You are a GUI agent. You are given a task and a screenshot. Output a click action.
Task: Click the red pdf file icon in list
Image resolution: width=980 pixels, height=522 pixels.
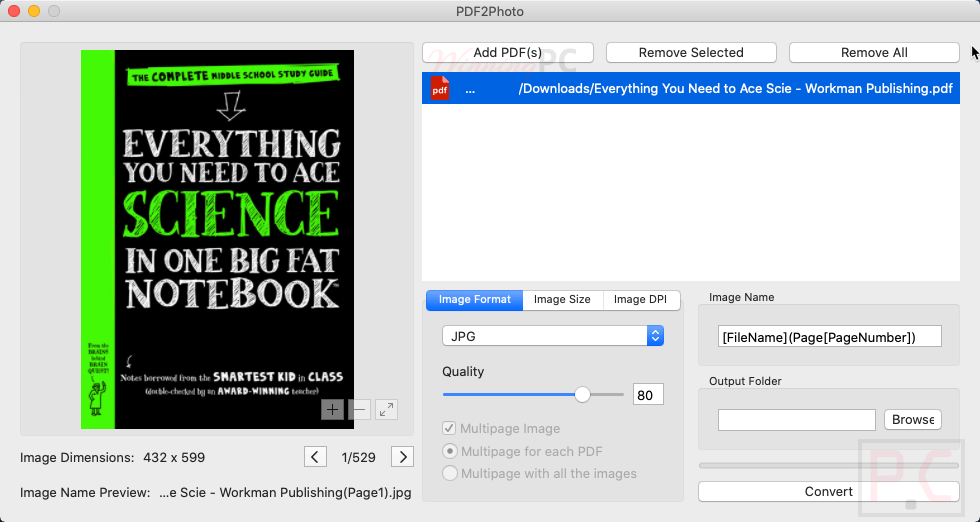[x=440, y=88]
